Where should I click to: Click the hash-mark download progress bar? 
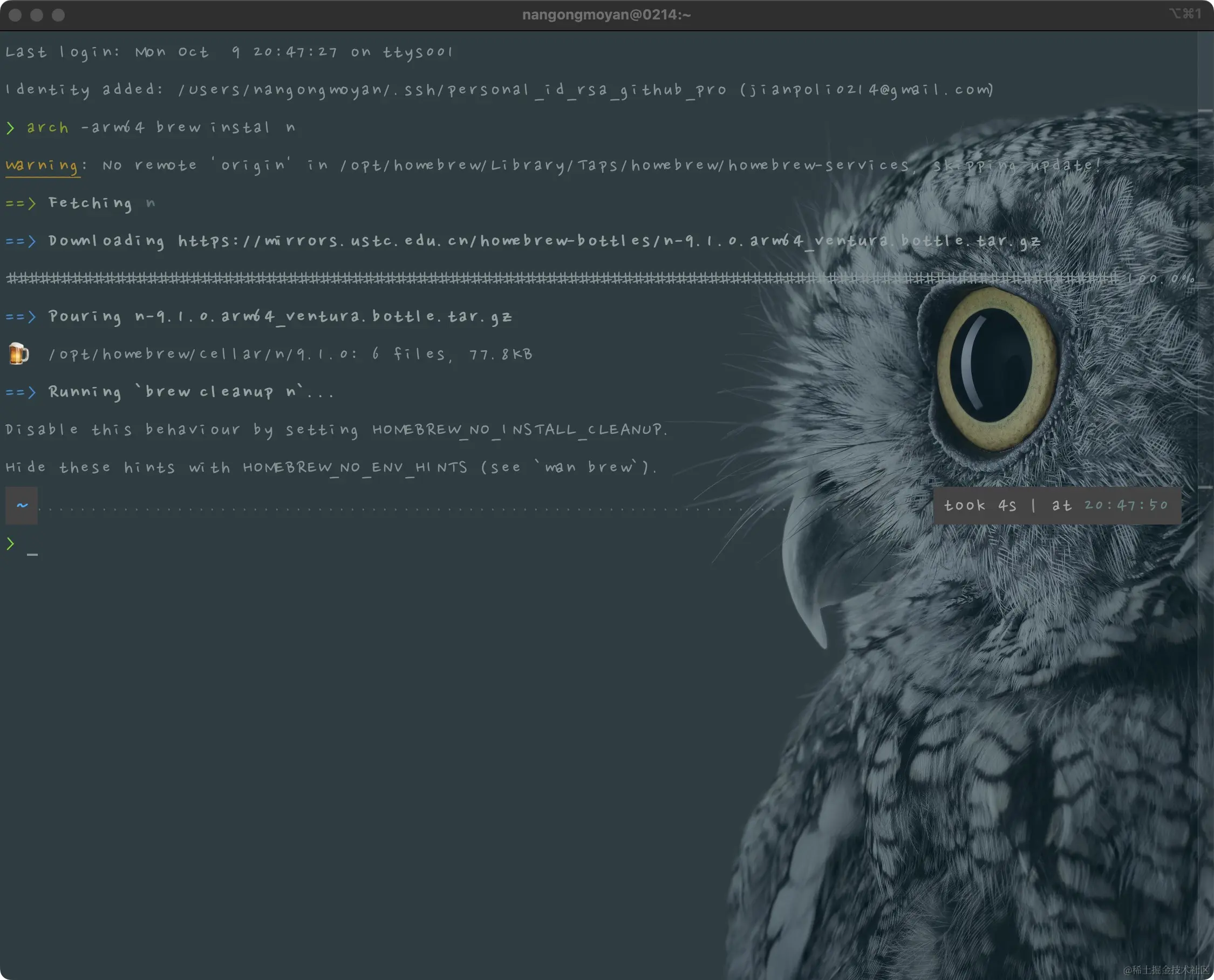coord(561,278)
